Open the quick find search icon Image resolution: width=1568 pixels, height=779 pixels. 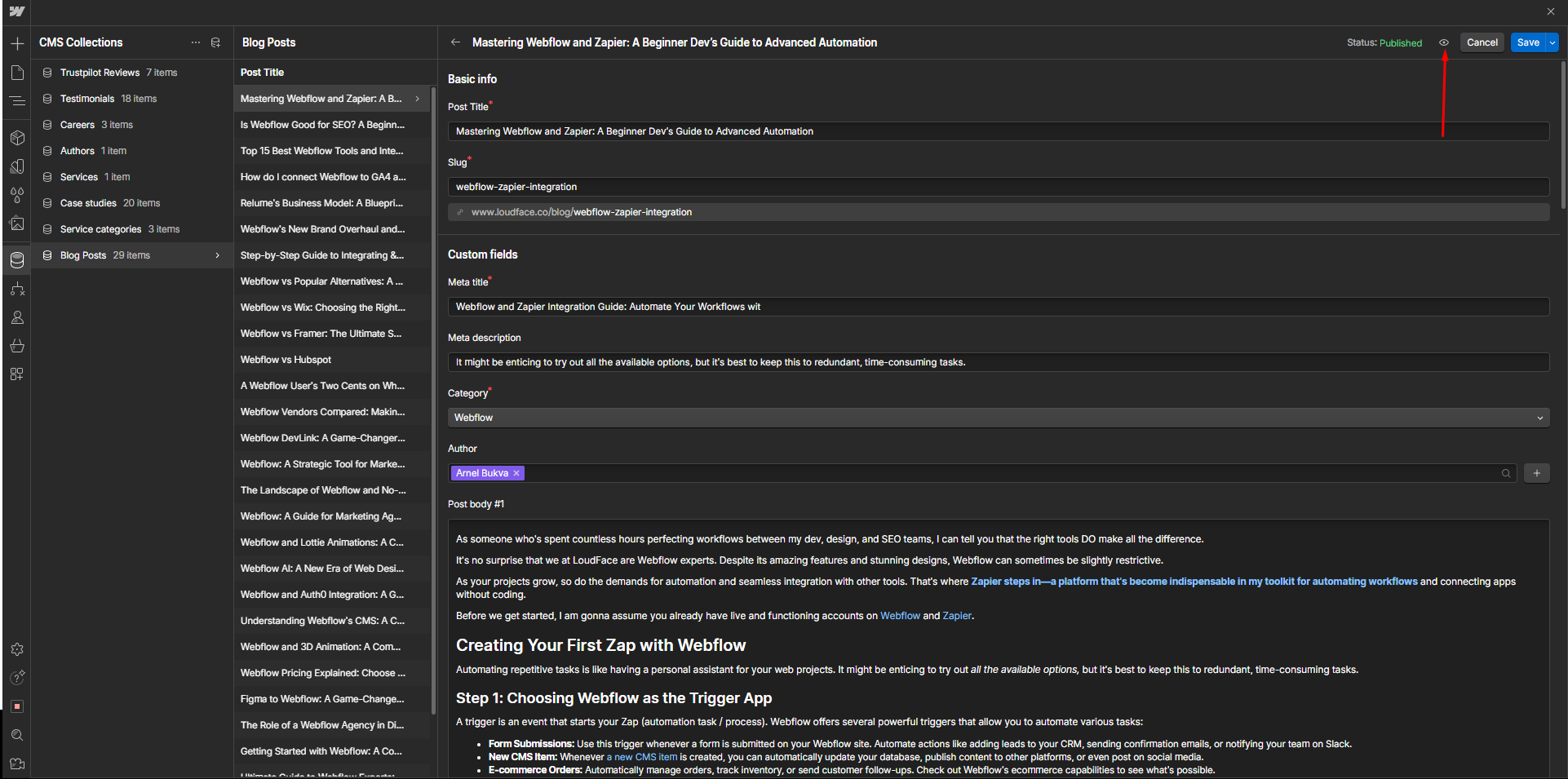(x=17, y=735)
